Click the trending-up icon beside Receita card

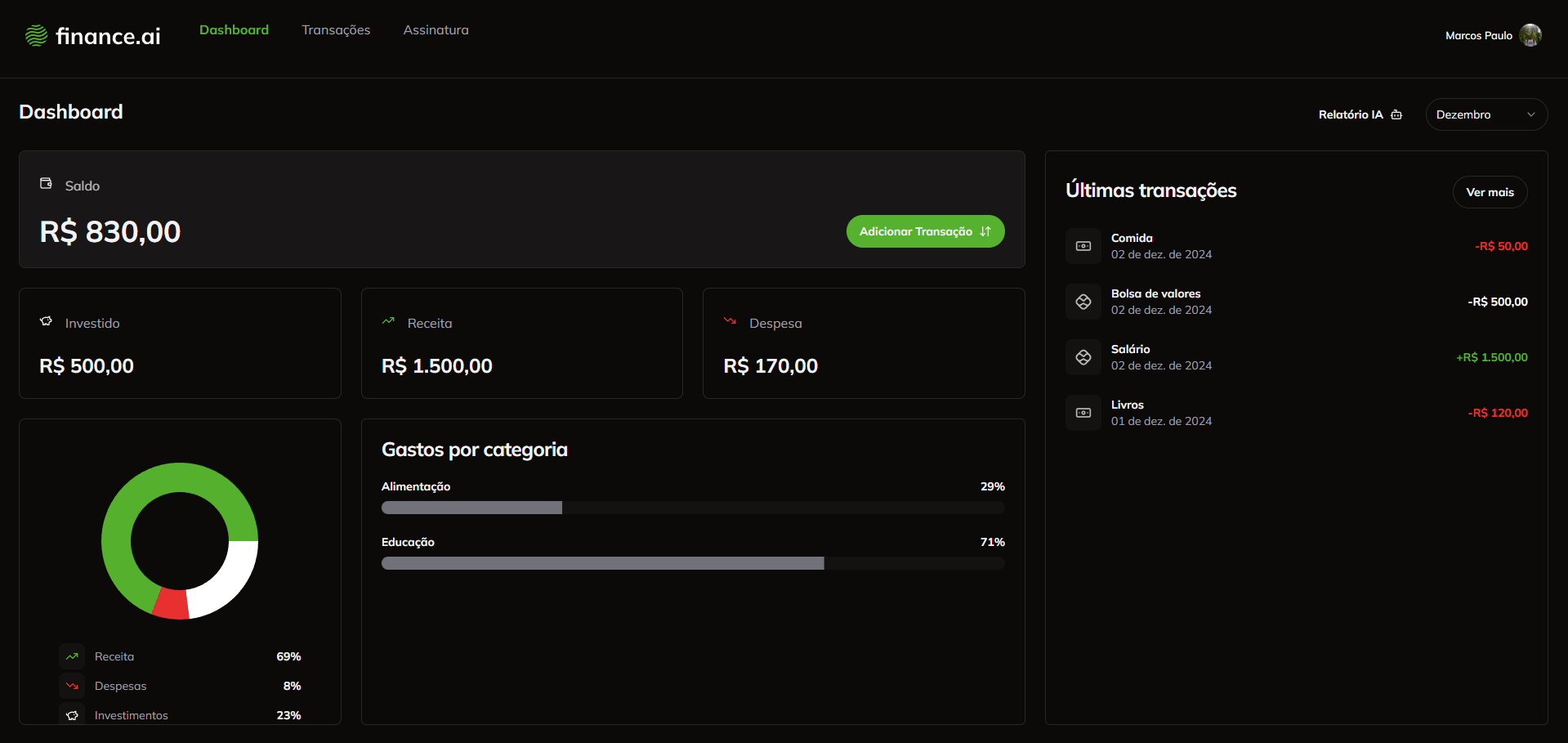pos(388,321)
